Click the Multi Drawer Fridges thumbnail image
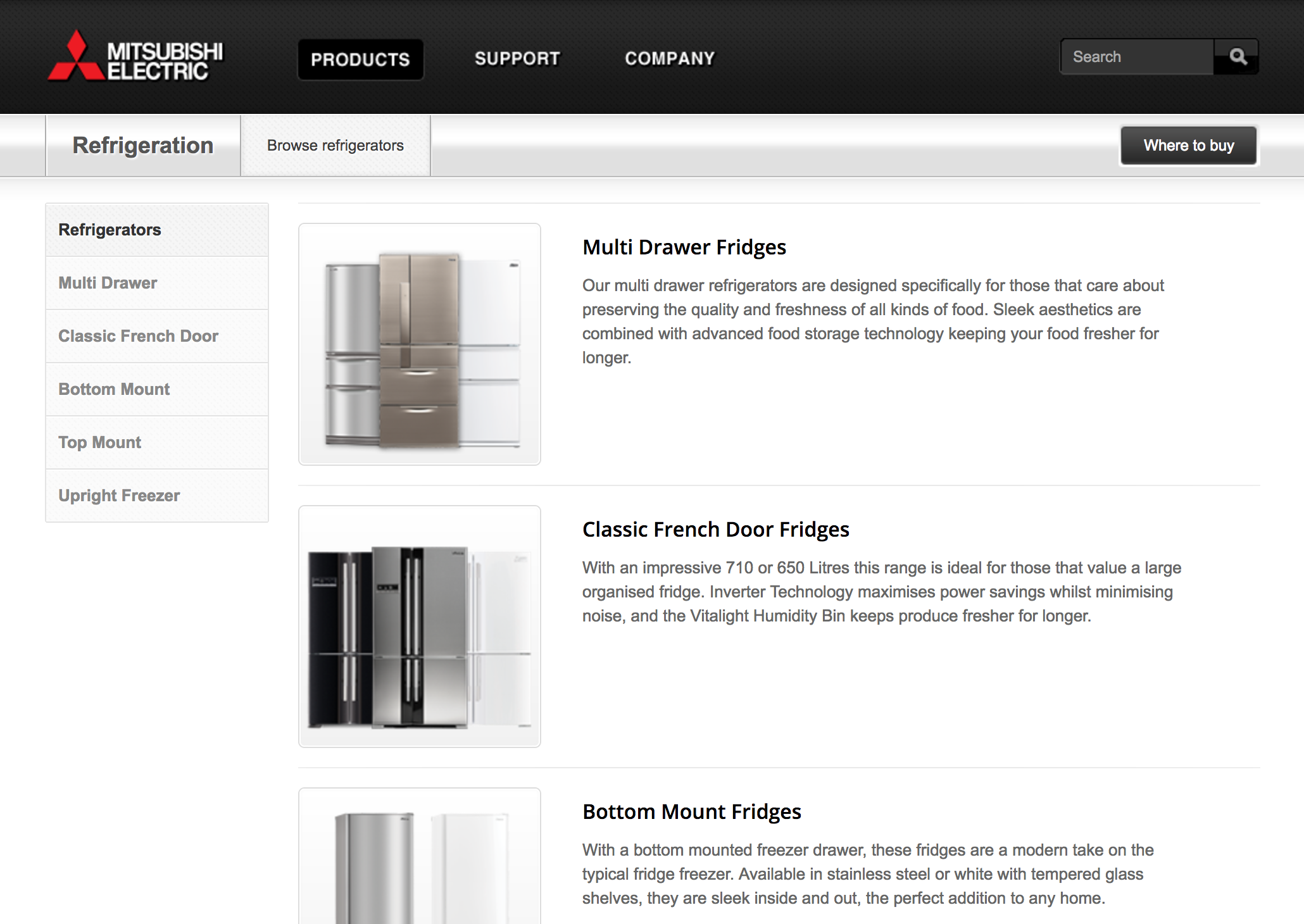1304x924 pixels. [x=420, y=344]
